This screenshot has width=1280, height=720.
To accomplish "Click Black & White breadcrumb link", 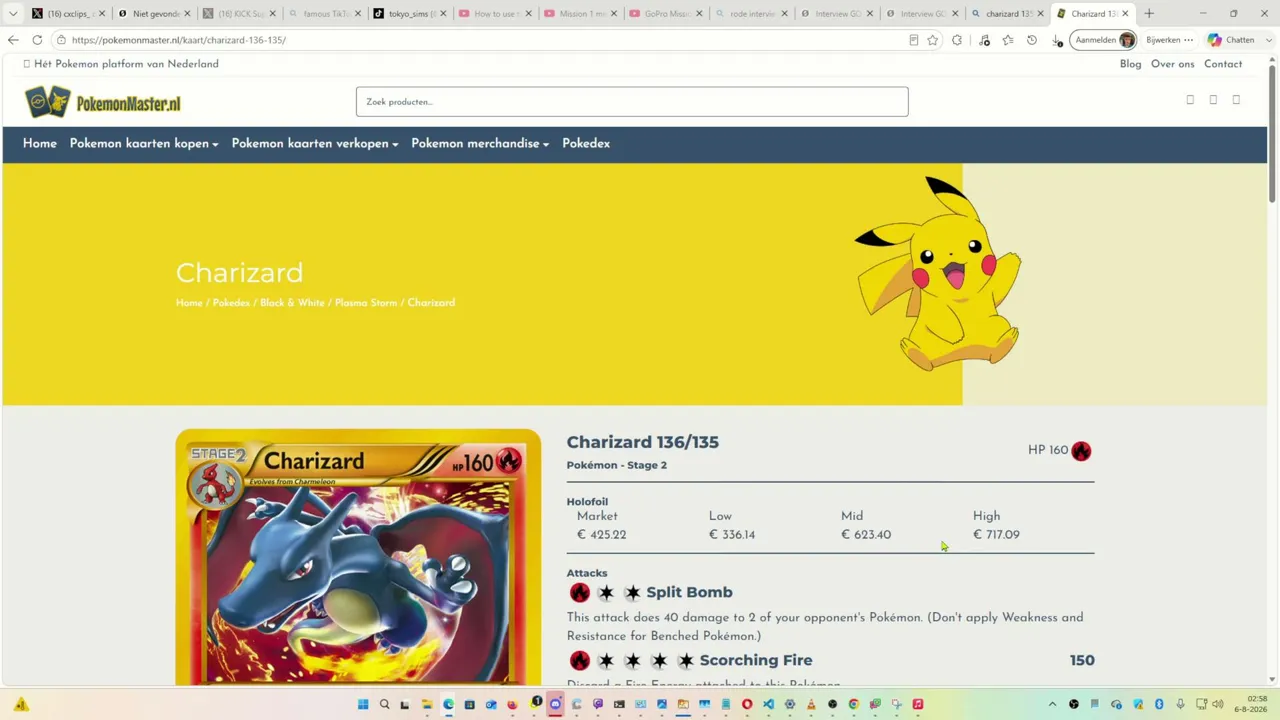I will click(292, 303).
